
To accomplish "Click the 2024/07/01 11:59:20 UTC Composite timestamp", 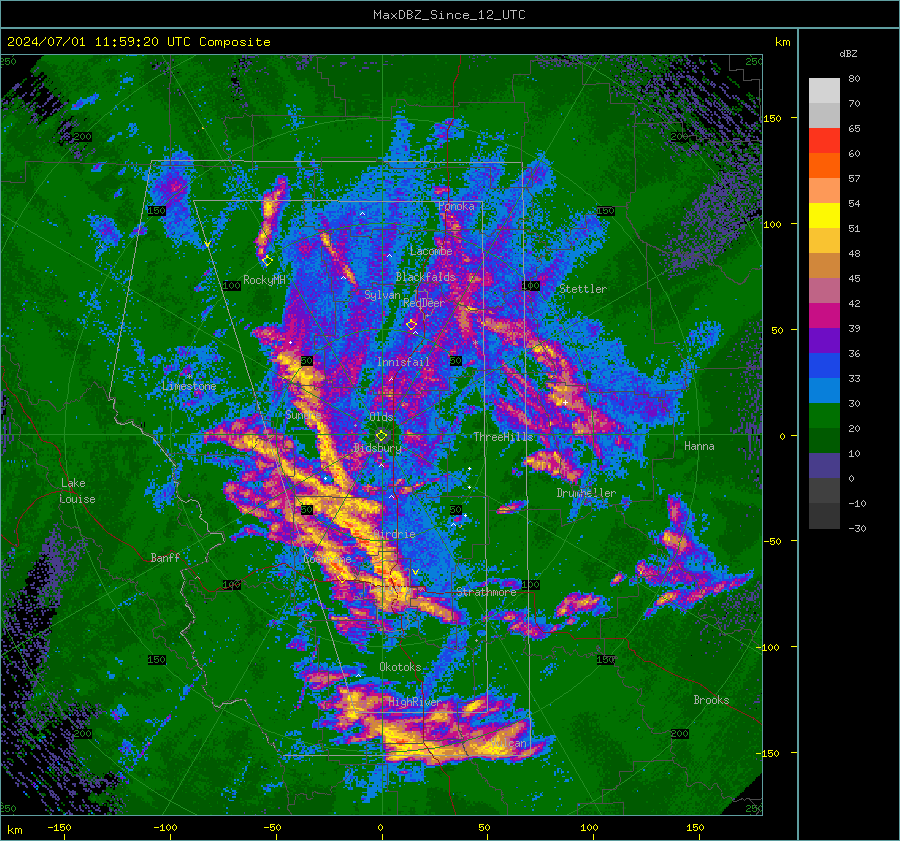I will (x=138, y=42).
